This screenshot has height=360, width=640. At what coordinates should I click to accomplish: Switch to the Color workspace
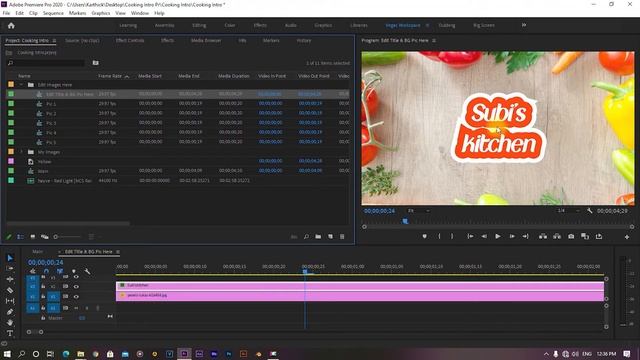230,25
